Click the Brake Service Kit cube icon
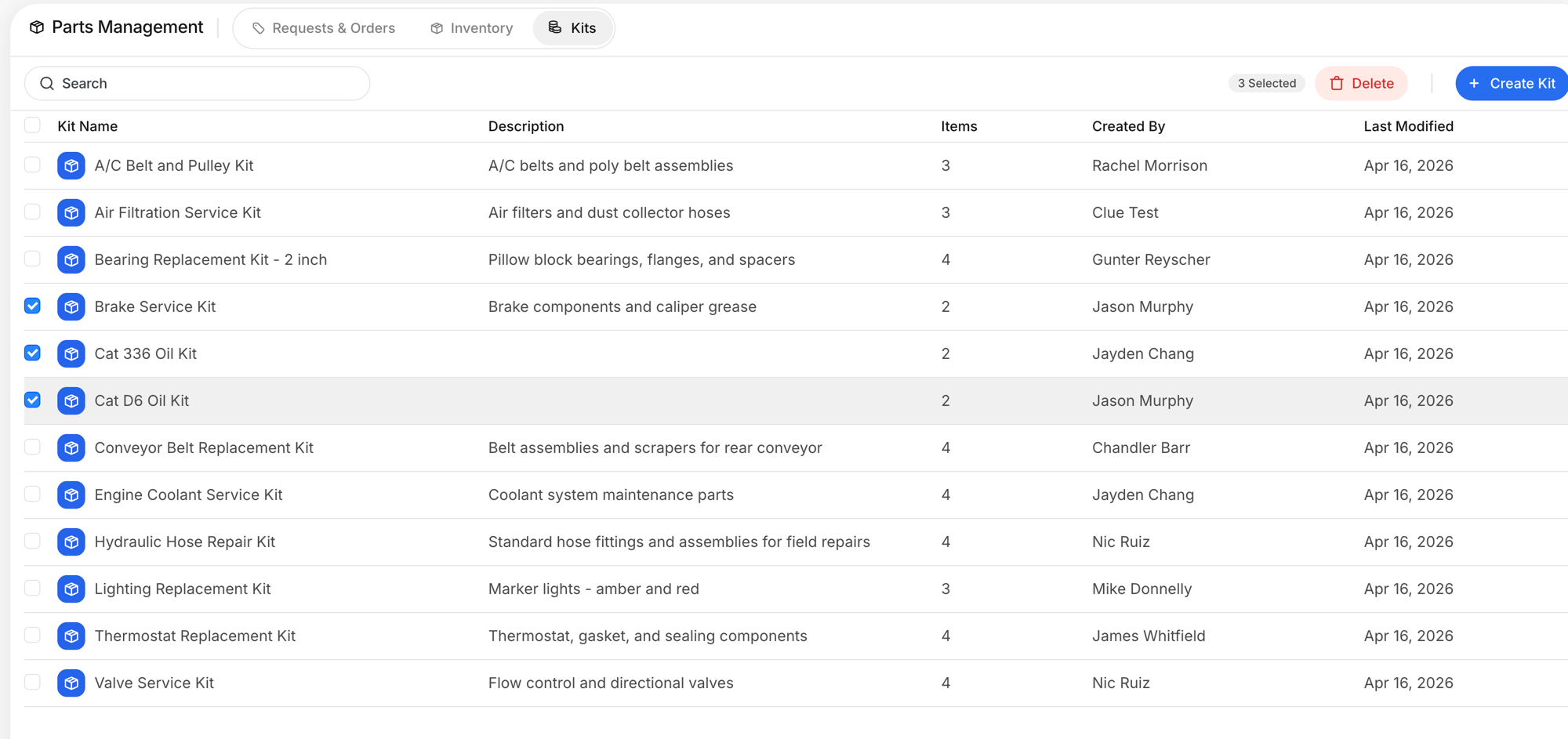Screen dimensions: 1568x739 coord(71,306)
